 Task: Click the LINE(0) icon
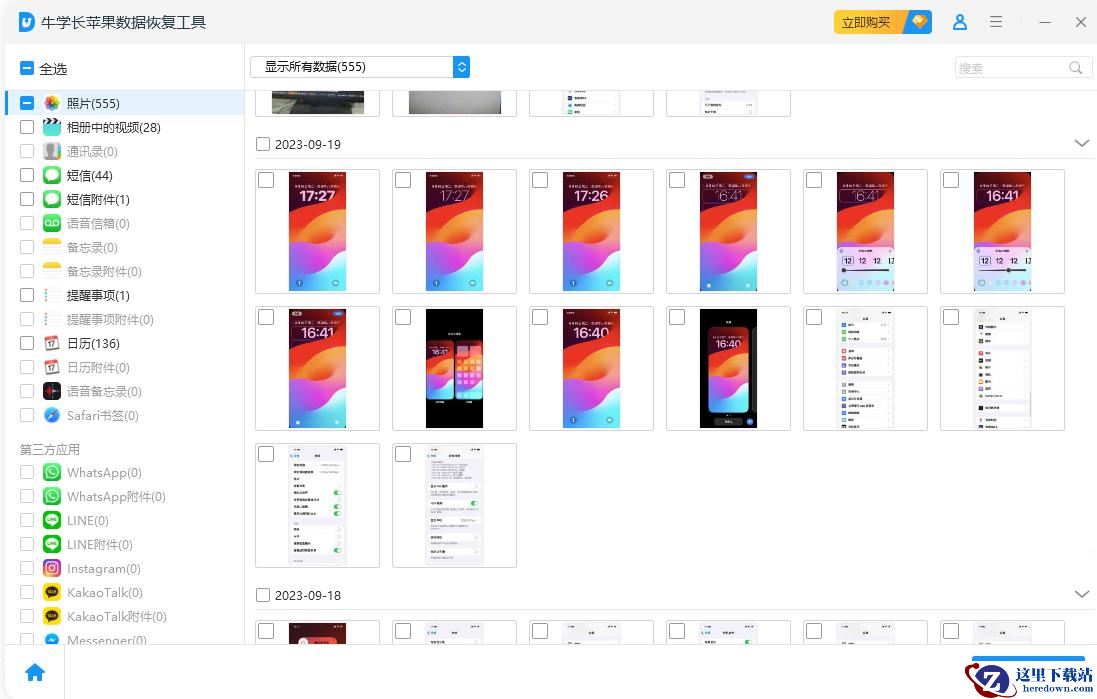[x=52, y=520]
